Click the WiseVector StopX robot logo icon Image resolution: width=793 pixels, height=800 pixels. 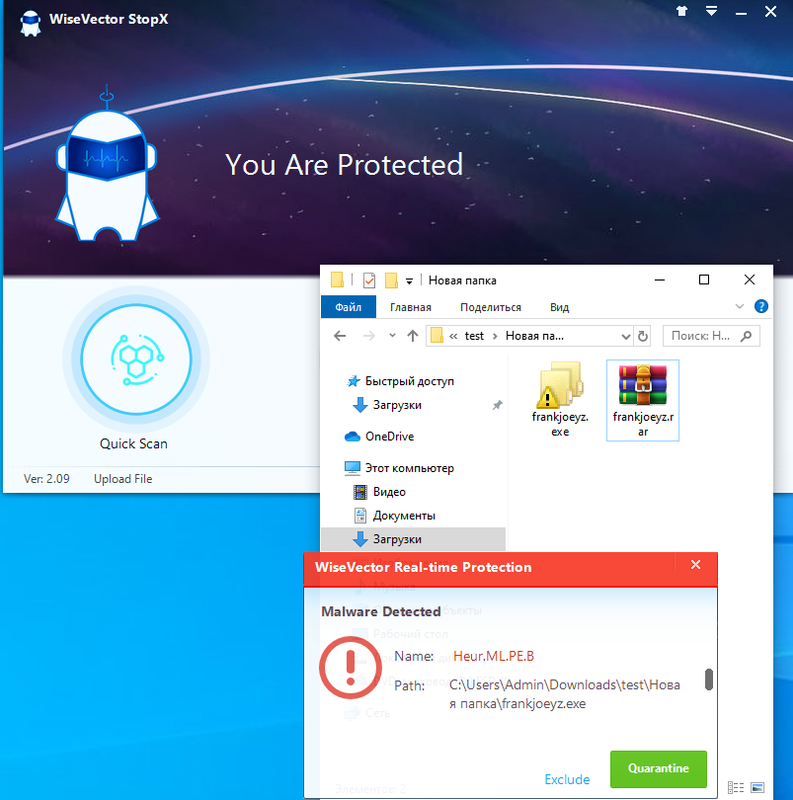pyautogui.click(x=30, y=23)
